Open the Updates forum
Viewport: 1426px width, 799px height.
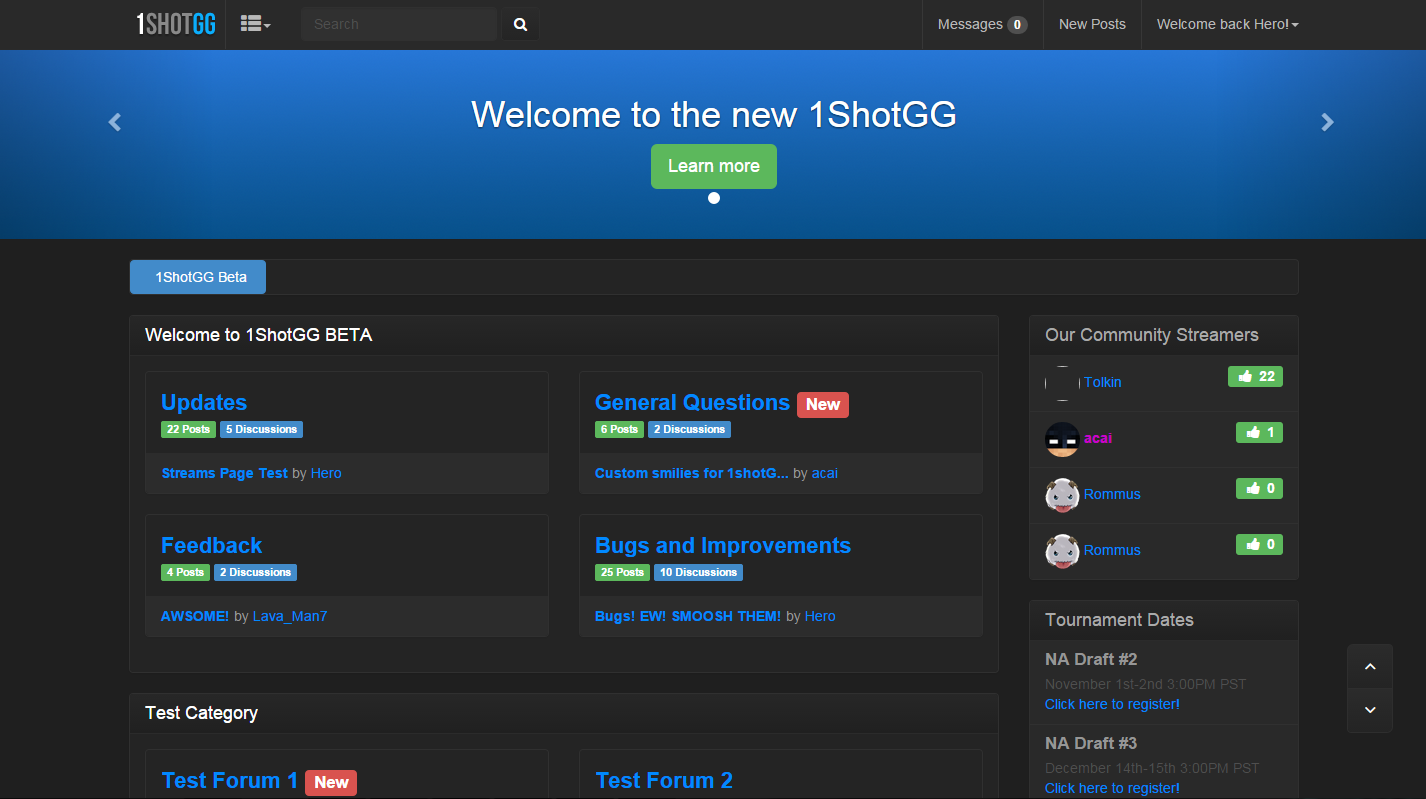coord(204,402)
